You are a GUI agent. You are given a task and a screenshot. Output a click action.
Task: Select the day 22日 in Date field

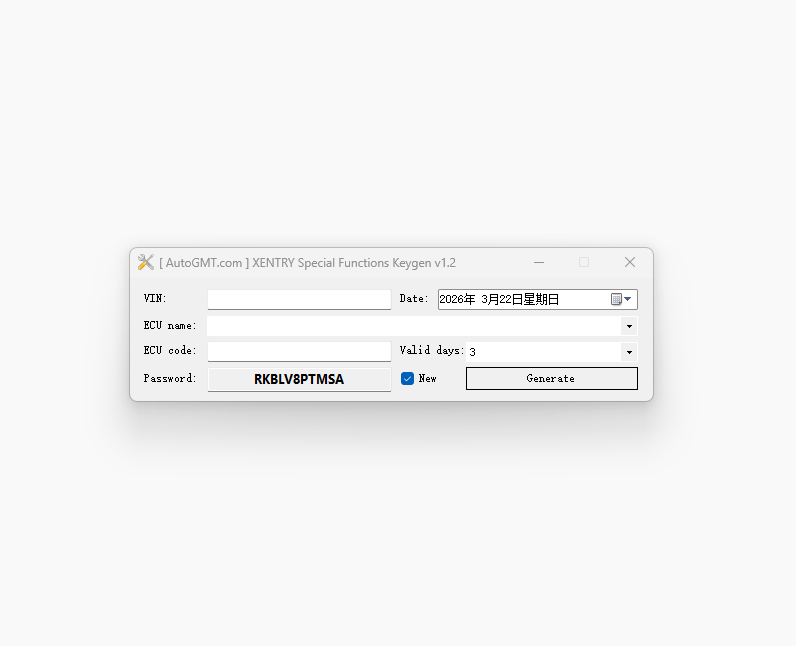[x=511, y=299]
